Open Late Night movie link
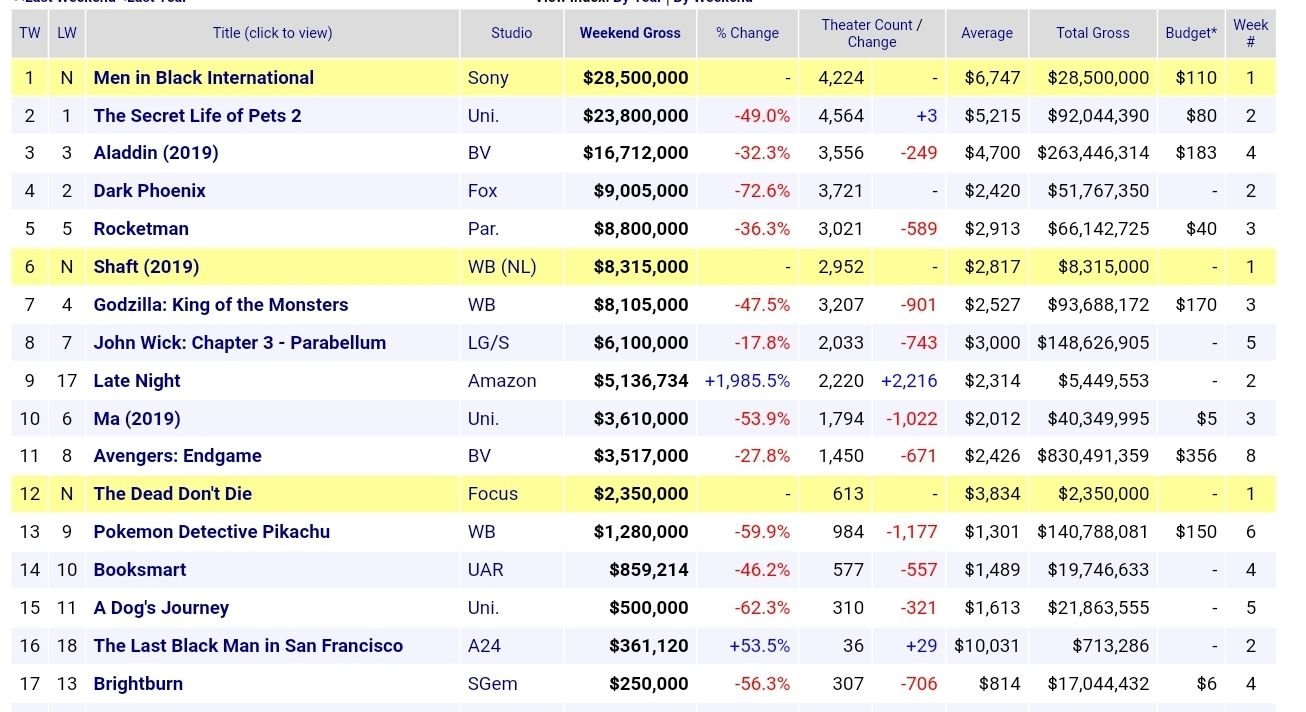 tap(137, 381)
